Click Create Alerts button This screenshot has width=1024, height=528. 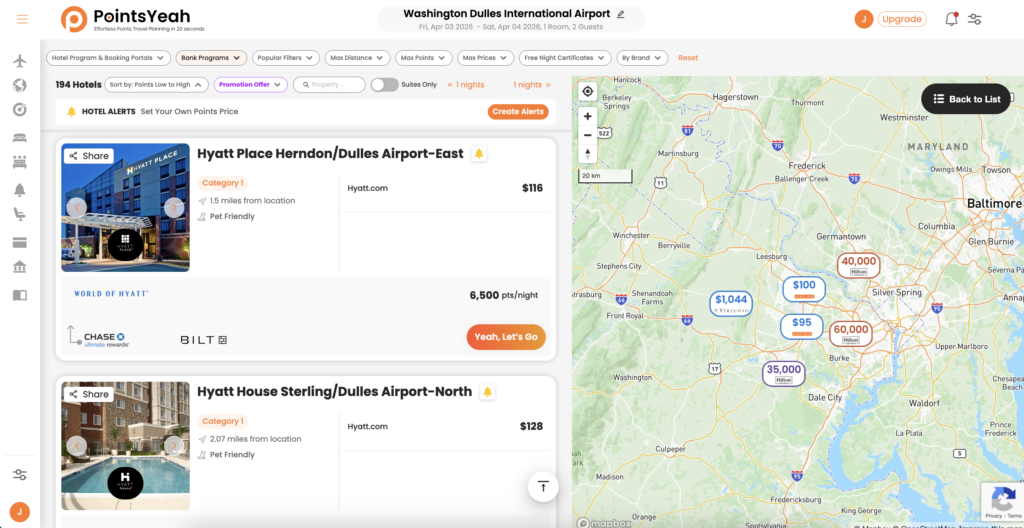pos(518,112)
